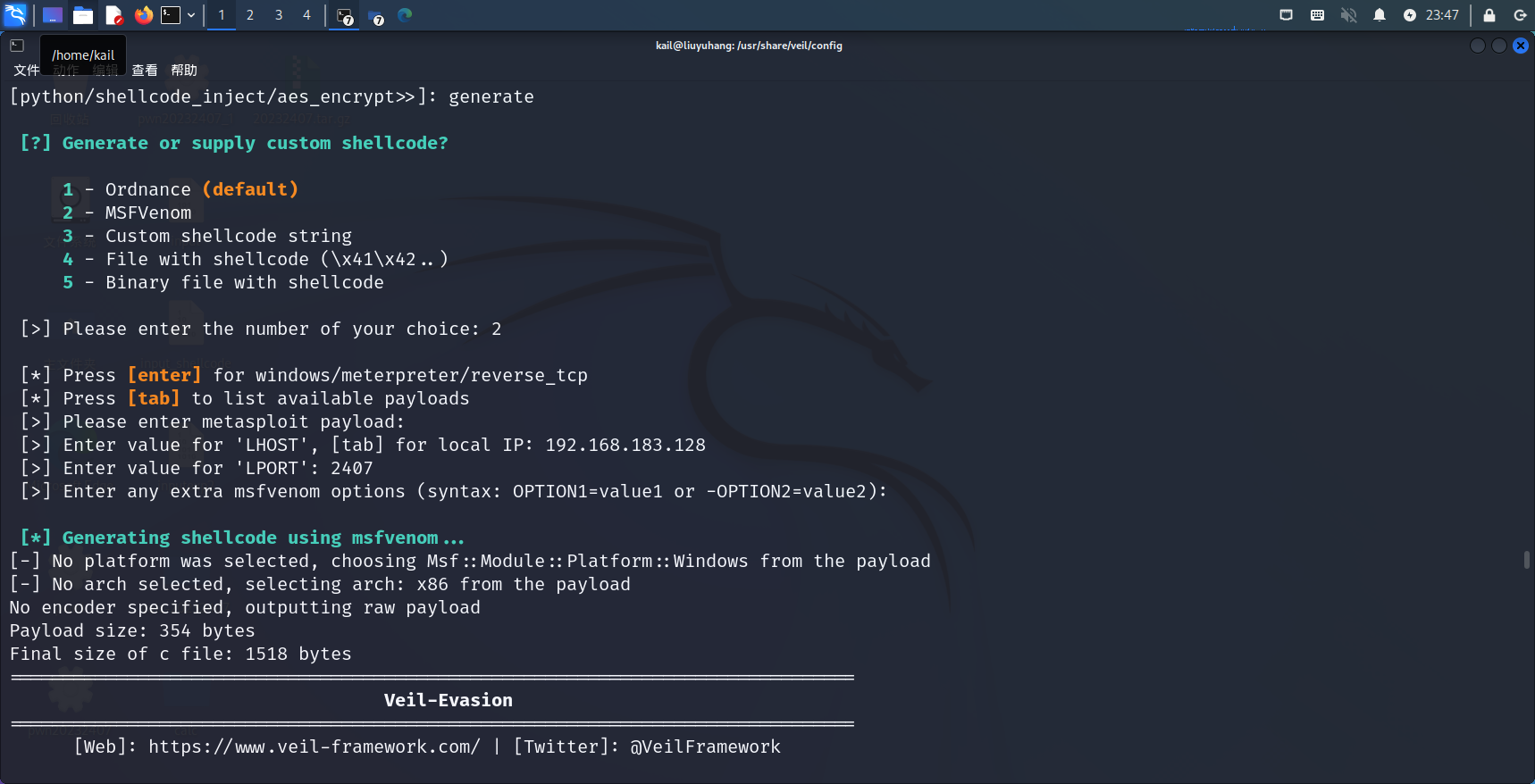Open Microsoft Edge from the taskbar
Screen dimensions: 1535x784
[x=405, y=15]
